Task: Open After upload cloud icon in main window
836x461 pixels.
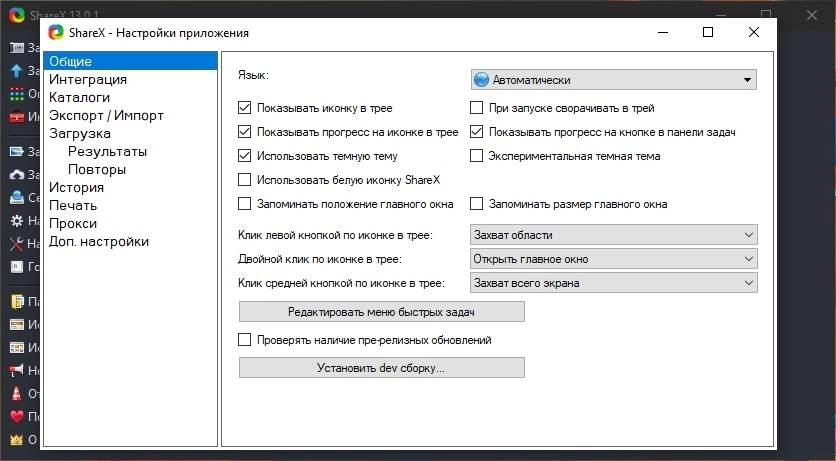Action: coord(17,174)
